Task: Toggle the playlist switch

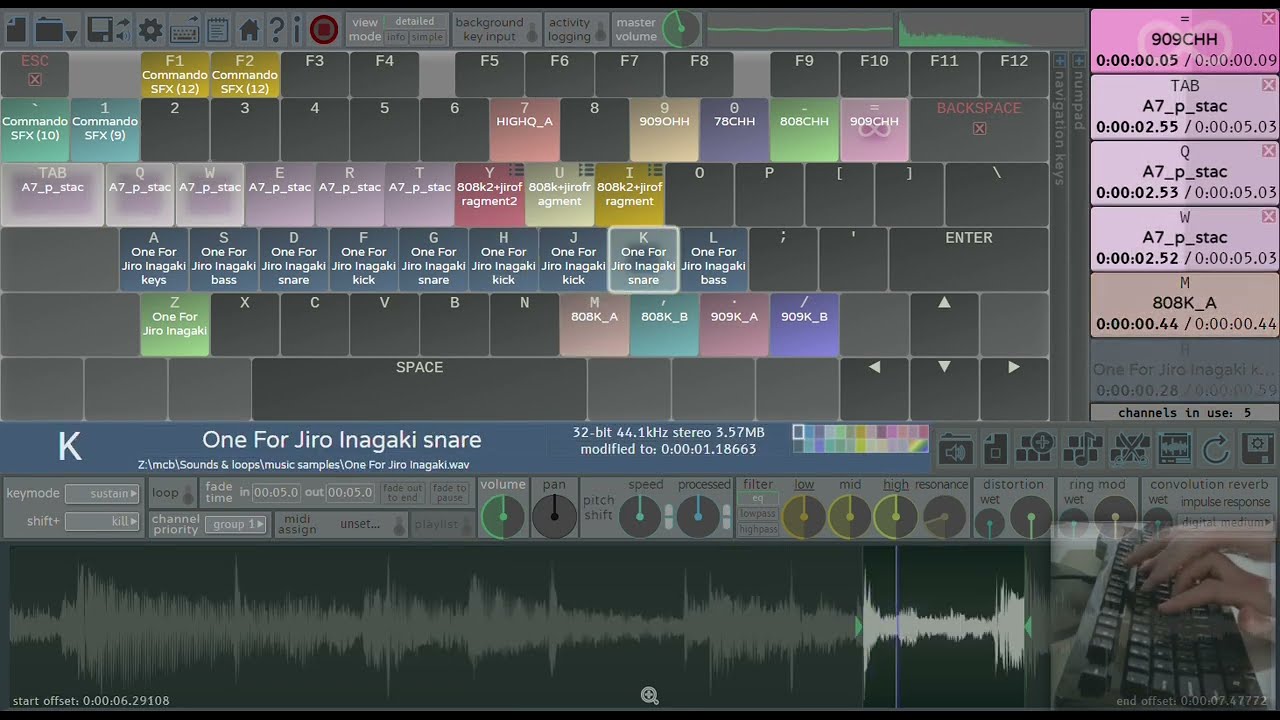Action: (466, 524)
